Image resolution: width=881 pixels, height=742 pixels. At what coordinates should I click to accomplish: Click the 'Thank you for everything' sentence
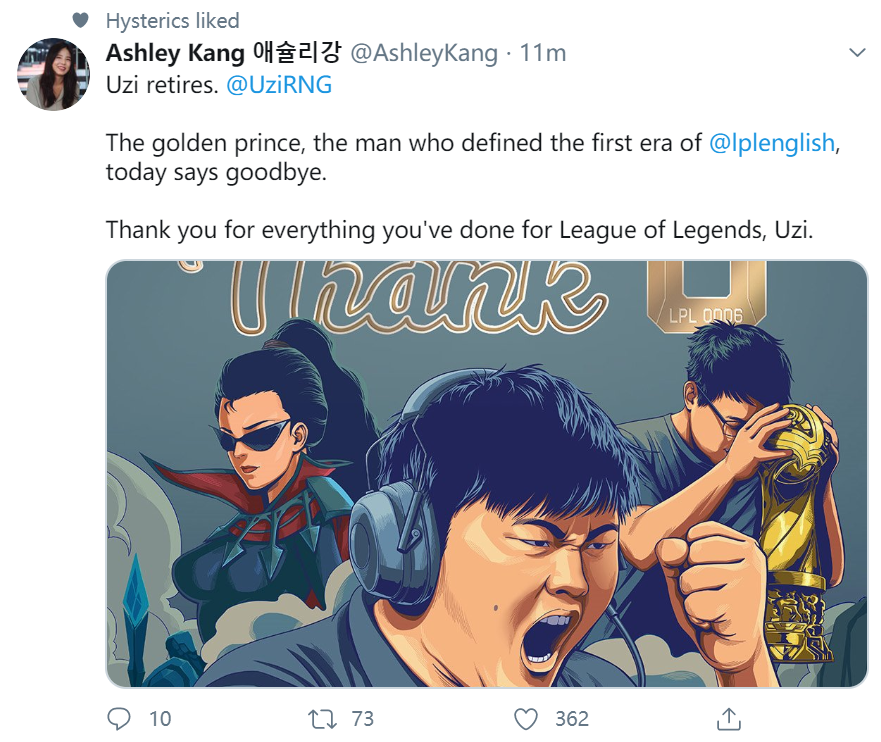click(x=460, y=230)
